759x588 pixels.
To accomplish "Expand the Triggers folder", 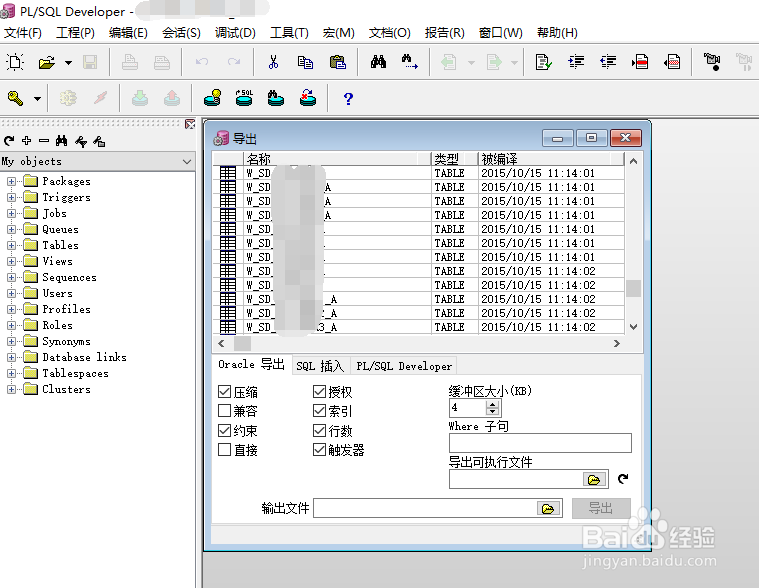I will pos(11,197).
